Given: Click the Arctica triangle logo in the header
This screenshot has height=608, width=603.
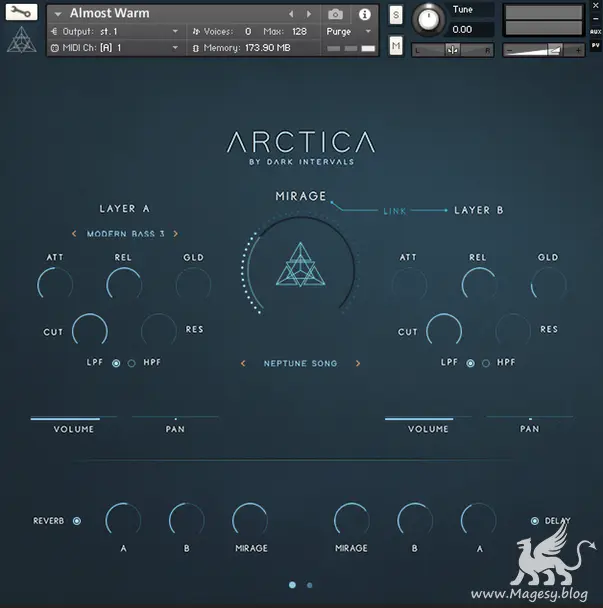Looking at the screenshot, I should pyautogui.click(x=22, y=40).
